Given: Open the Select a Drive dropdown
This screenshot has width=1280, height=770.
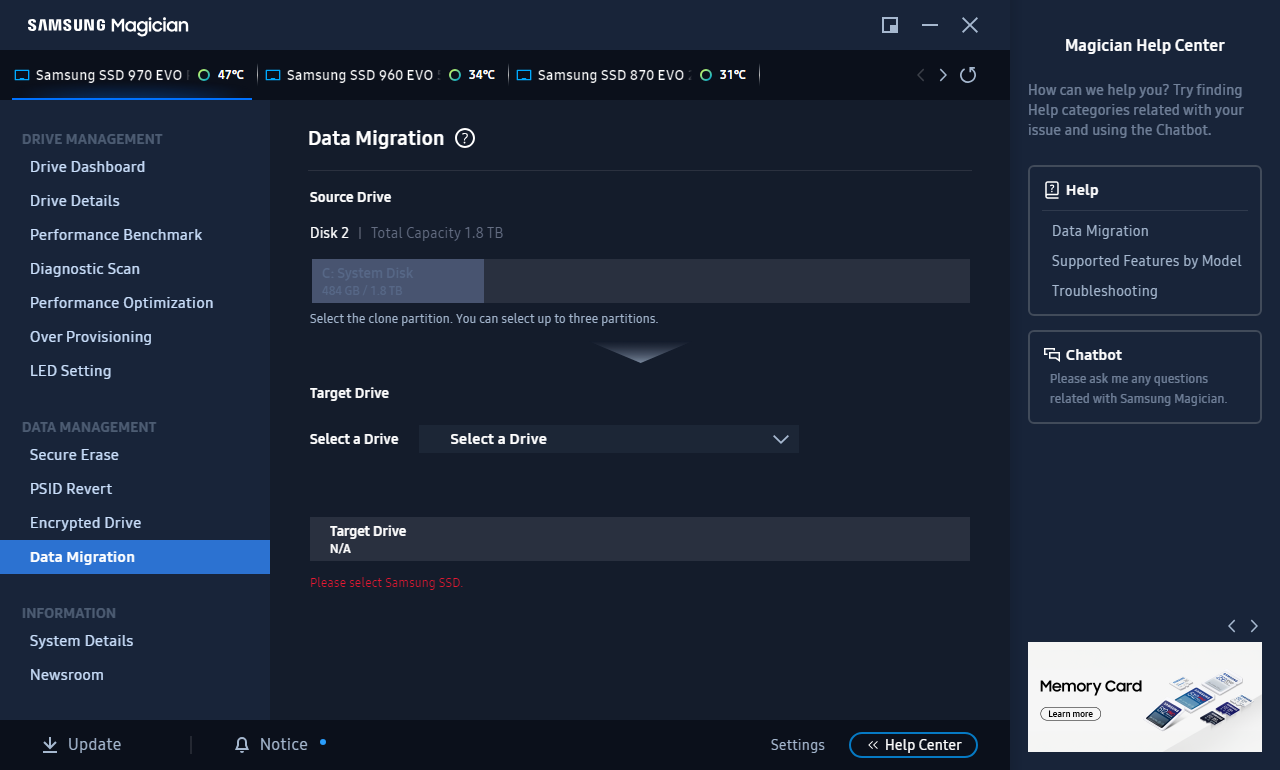Looking at the screenshot, I should 609,439.
